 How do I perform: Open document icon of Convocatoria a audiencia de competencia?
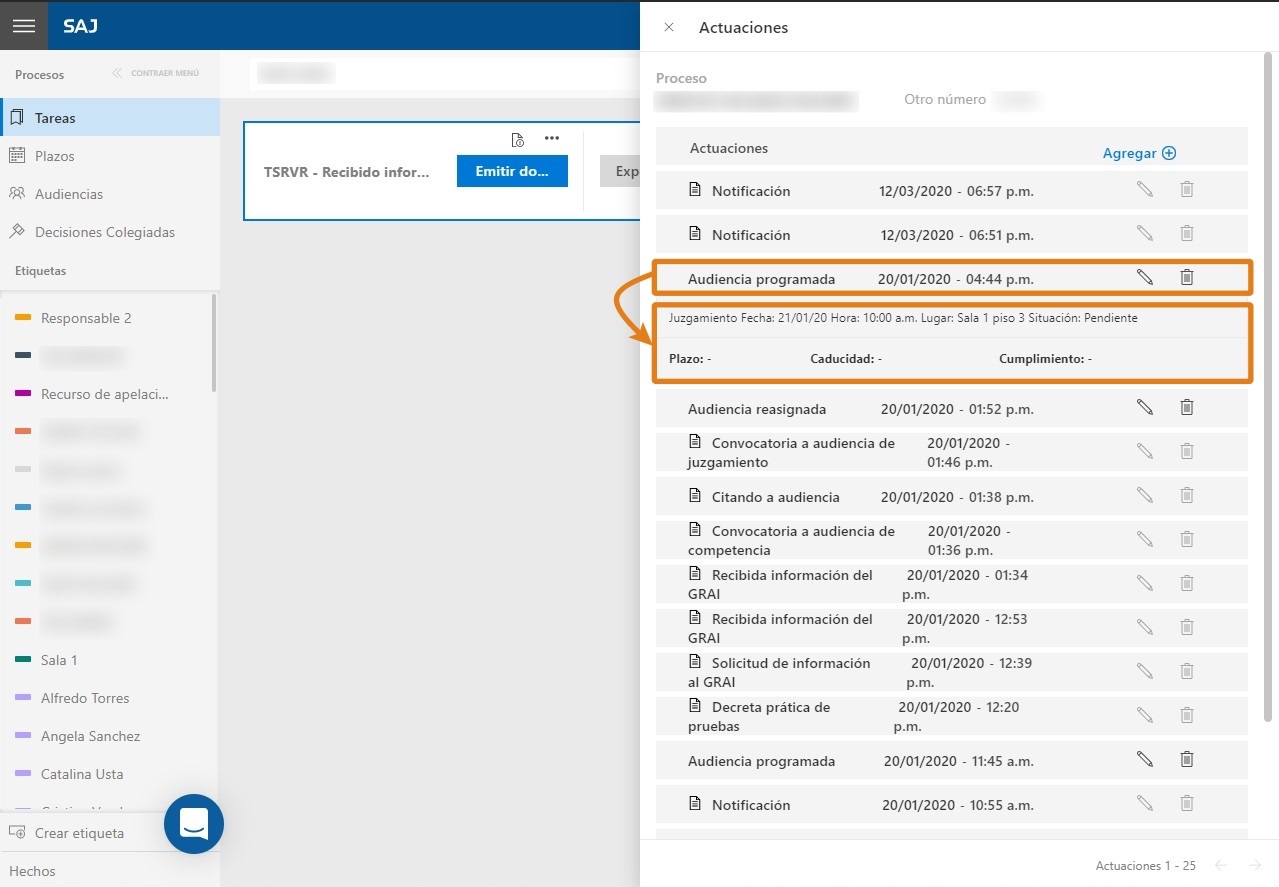click(x=696, y=529)
